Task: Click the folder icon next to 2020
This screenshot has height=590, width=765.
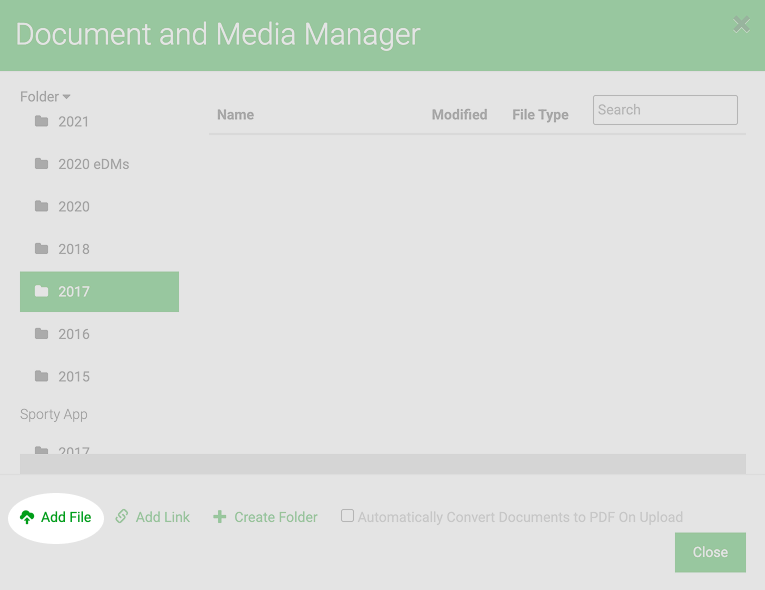Action: click(x=41, y=206)
